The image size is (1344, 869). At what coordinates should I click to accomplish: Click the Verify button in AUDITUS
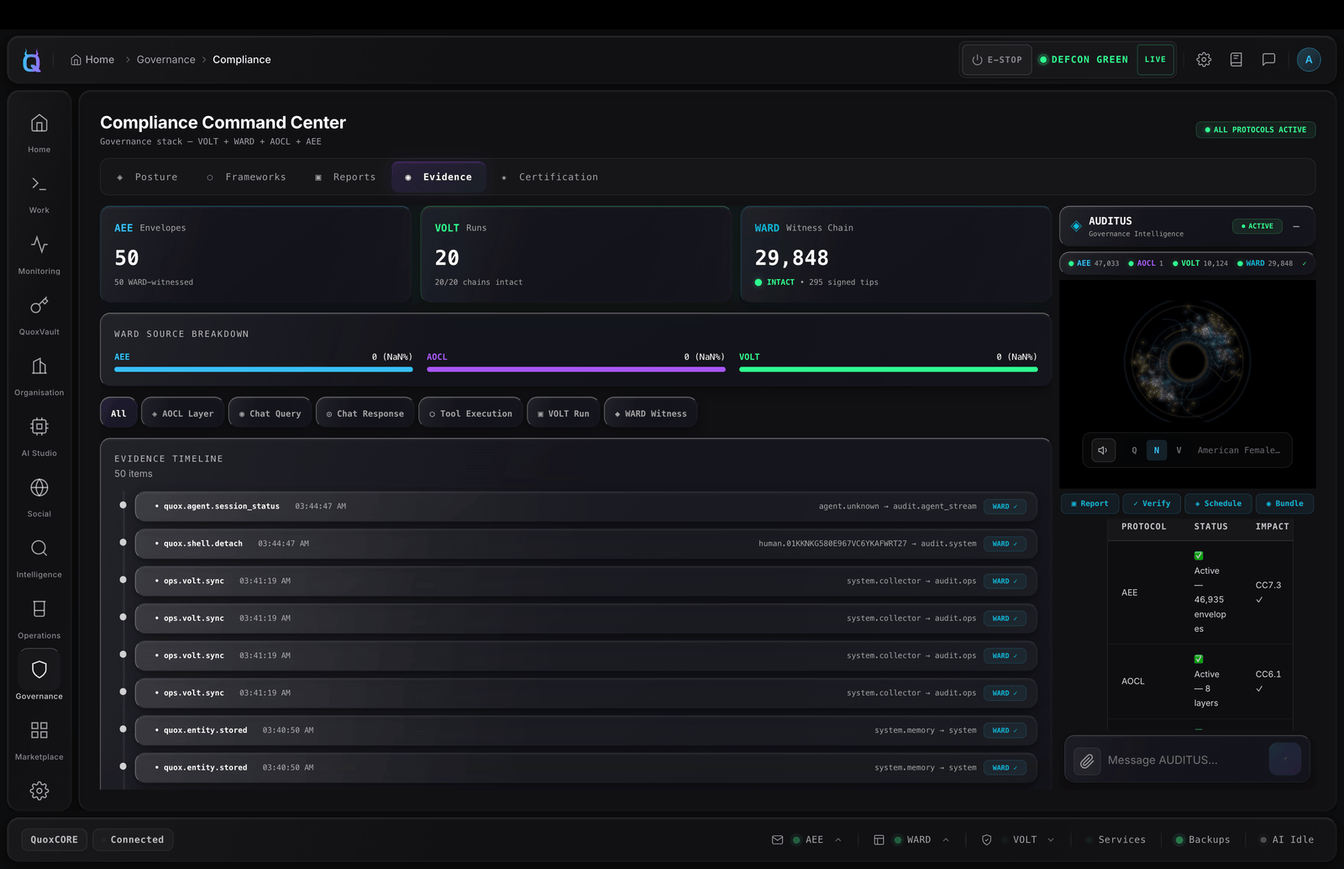[1151, 504]
